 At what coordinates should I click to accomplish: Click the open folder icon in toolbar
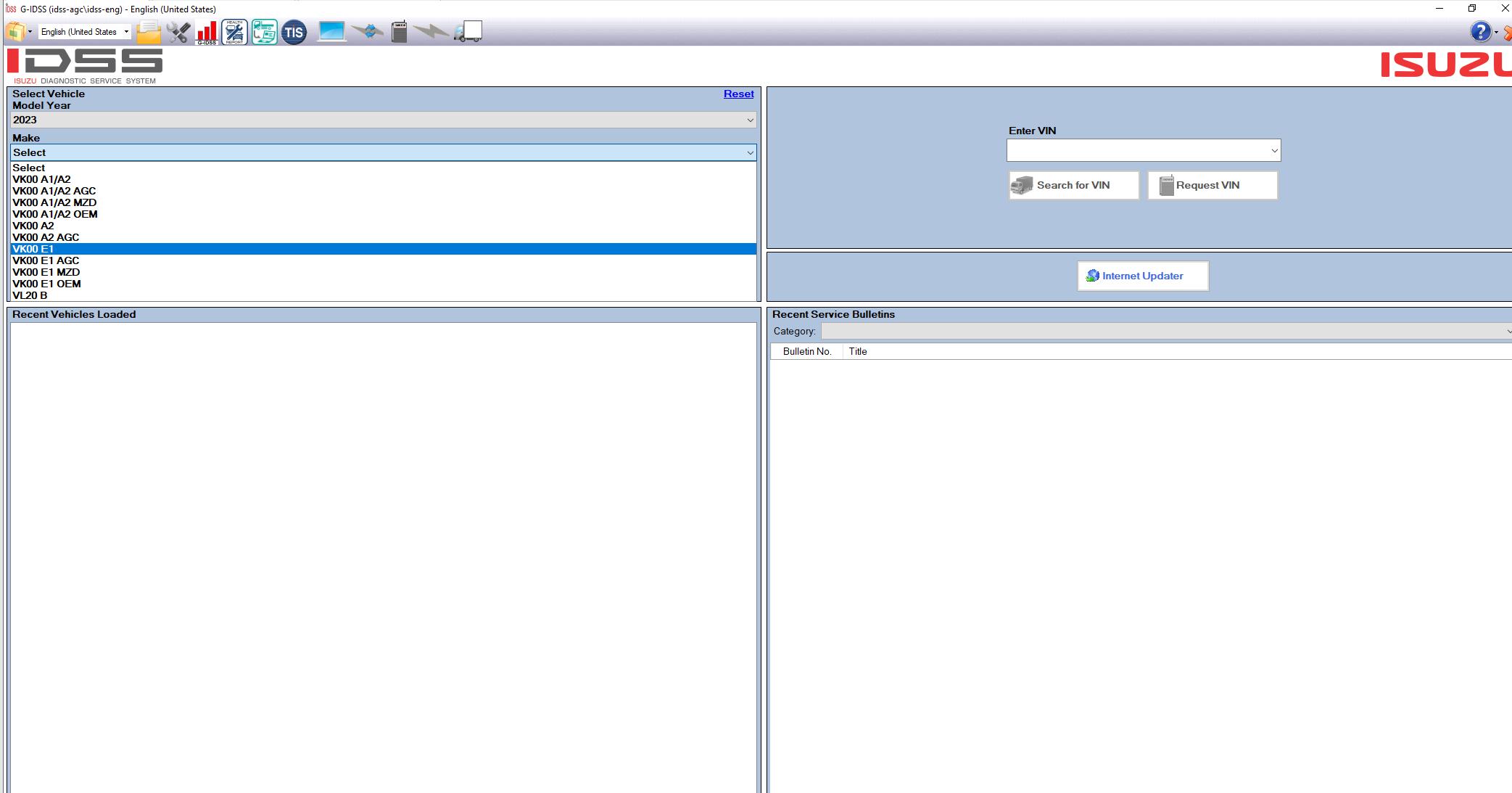coord(148,32)
